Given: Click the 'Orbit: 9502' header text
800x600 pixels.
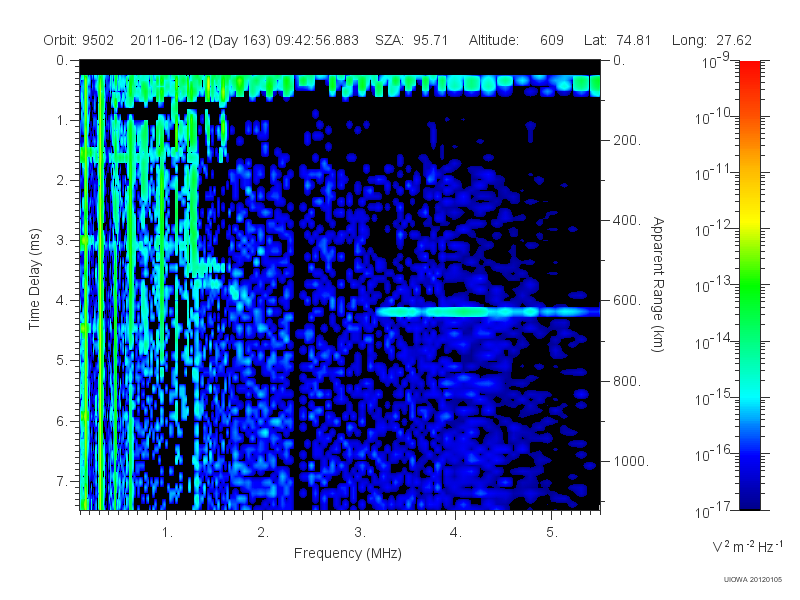Looking at the screenshot, I should coord(78,40).
